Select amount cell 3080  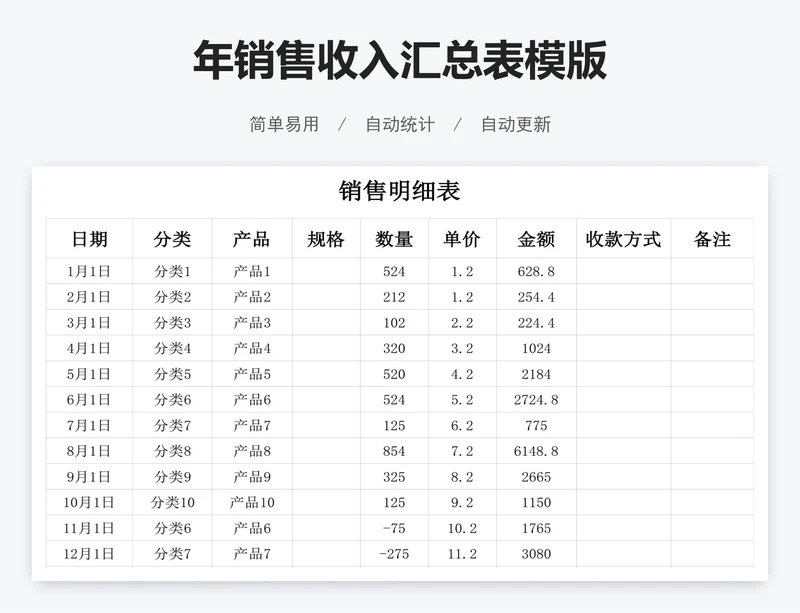[536, 554]
